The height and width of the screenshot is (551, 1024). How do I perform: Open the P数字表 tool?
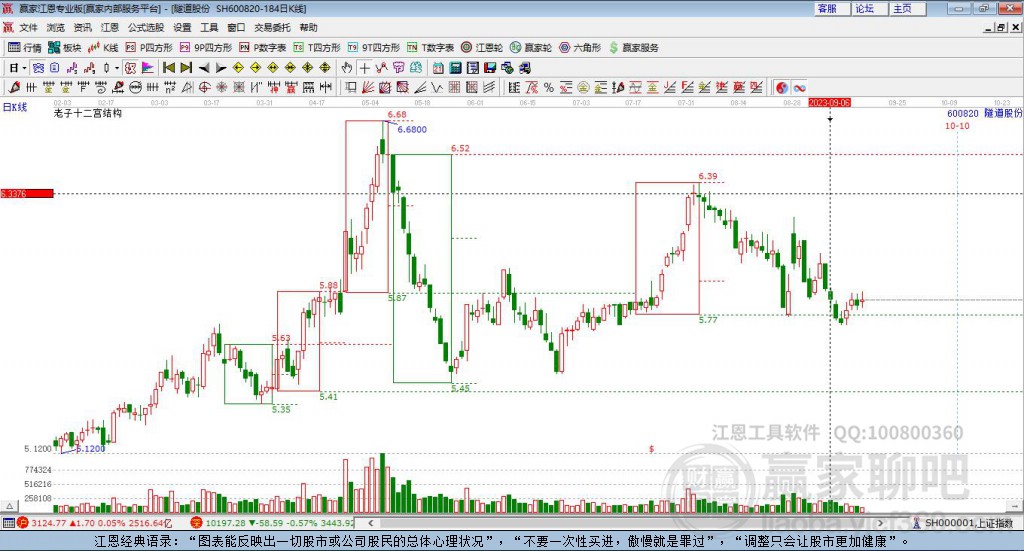[263, 48]
